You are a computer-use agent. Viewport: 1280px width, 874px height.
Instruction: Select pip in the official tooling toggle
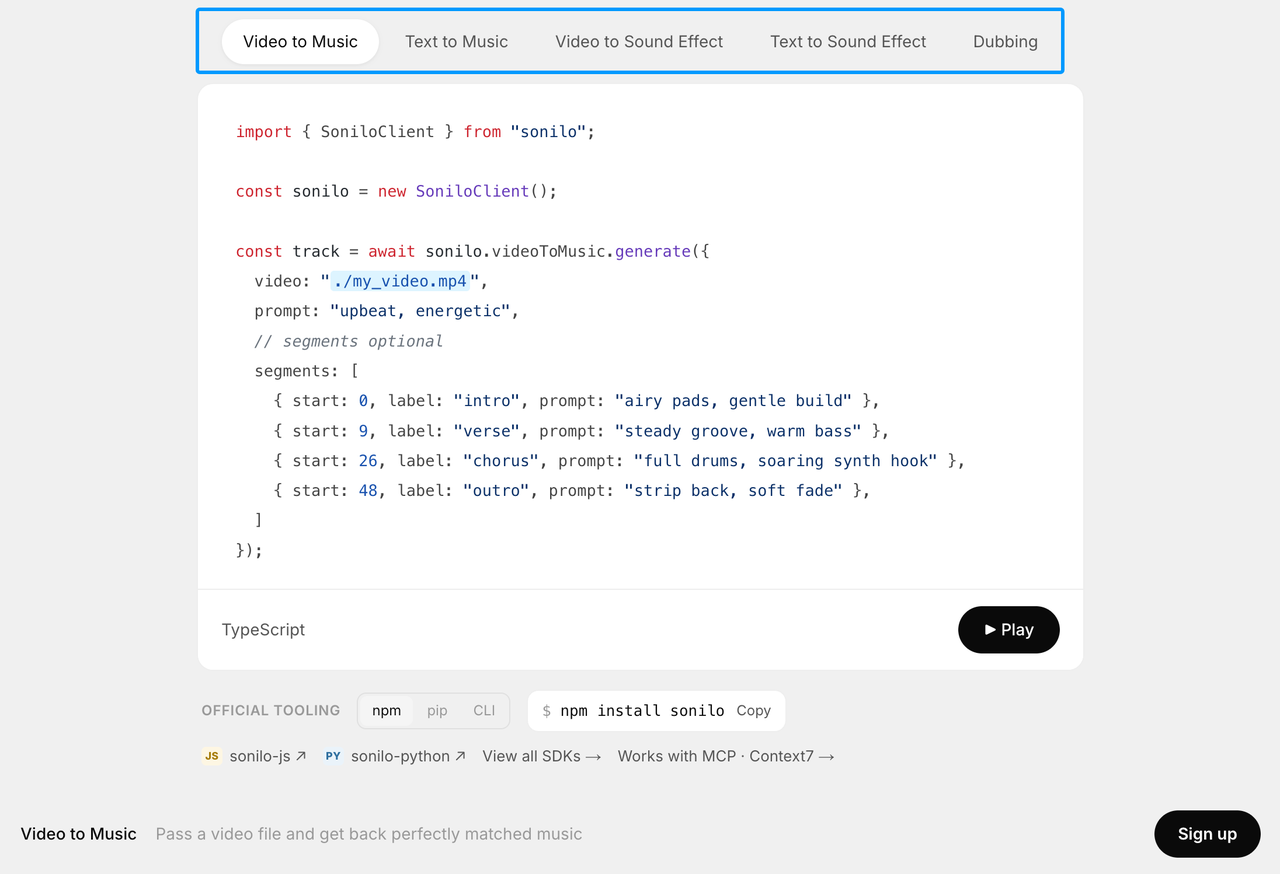click(x=437, y=711)
